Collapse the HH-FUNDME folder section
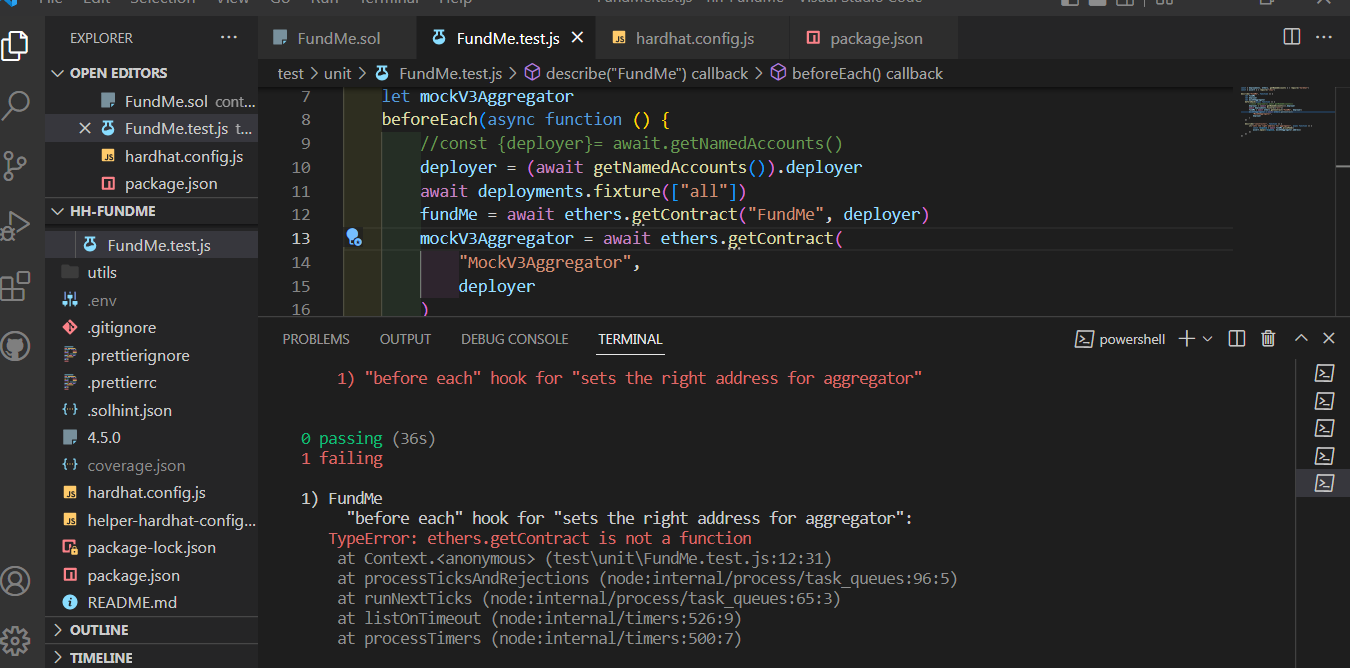This screenshot has height=668, width=1350. tap(151, 211)
